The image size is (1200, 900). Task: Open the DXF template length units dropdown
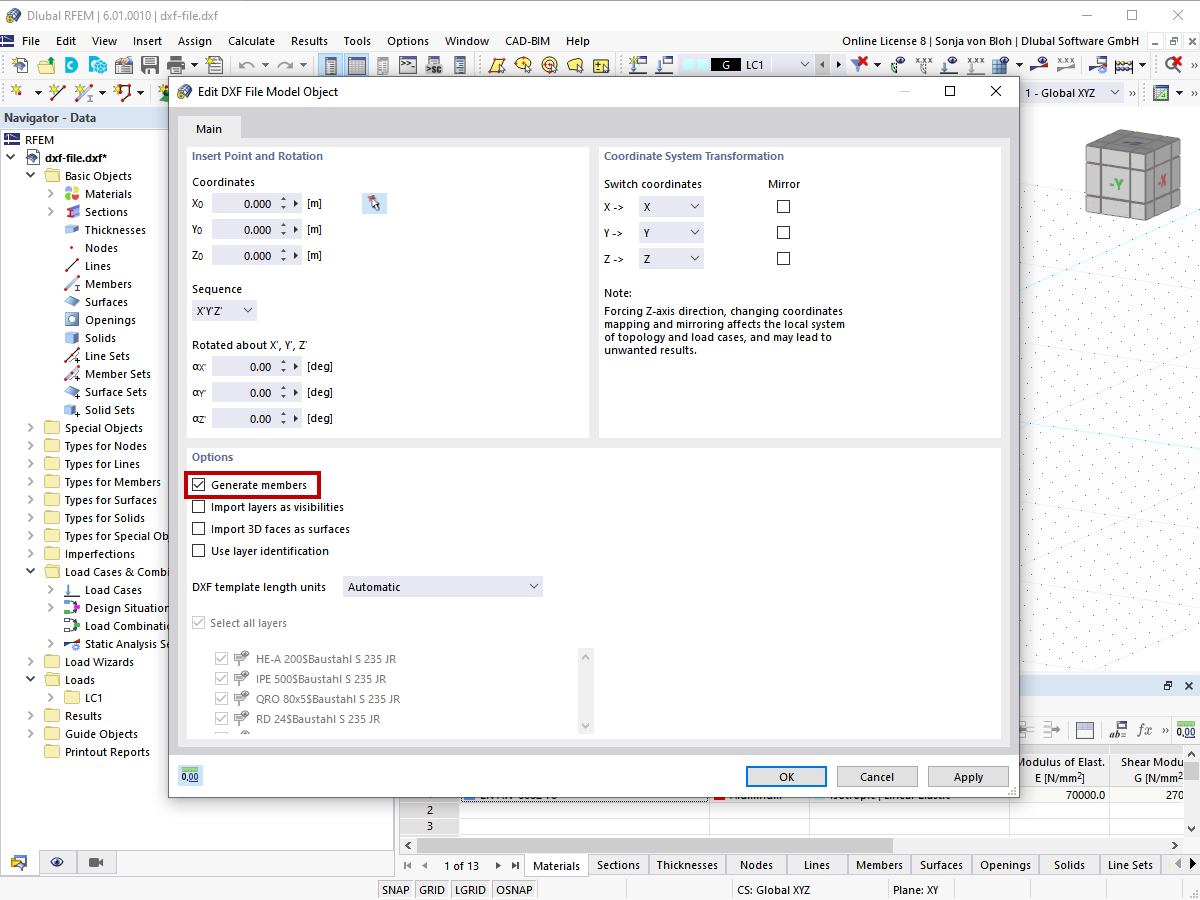click(x=442, y=587)
